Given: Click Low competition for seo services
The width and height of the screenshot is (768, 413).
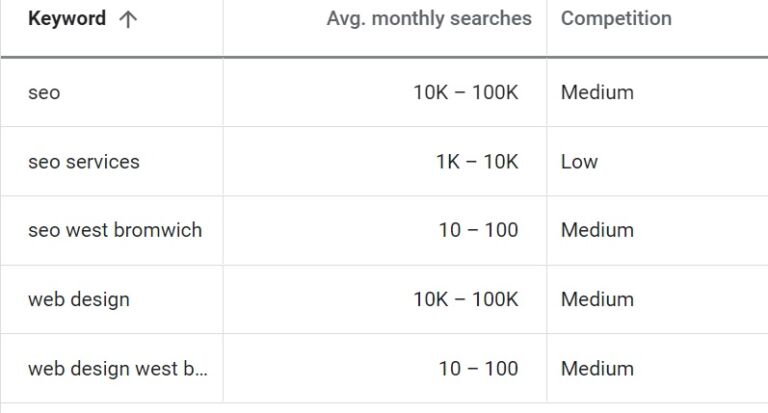Looking at the screenshot, I should (579, 162).
